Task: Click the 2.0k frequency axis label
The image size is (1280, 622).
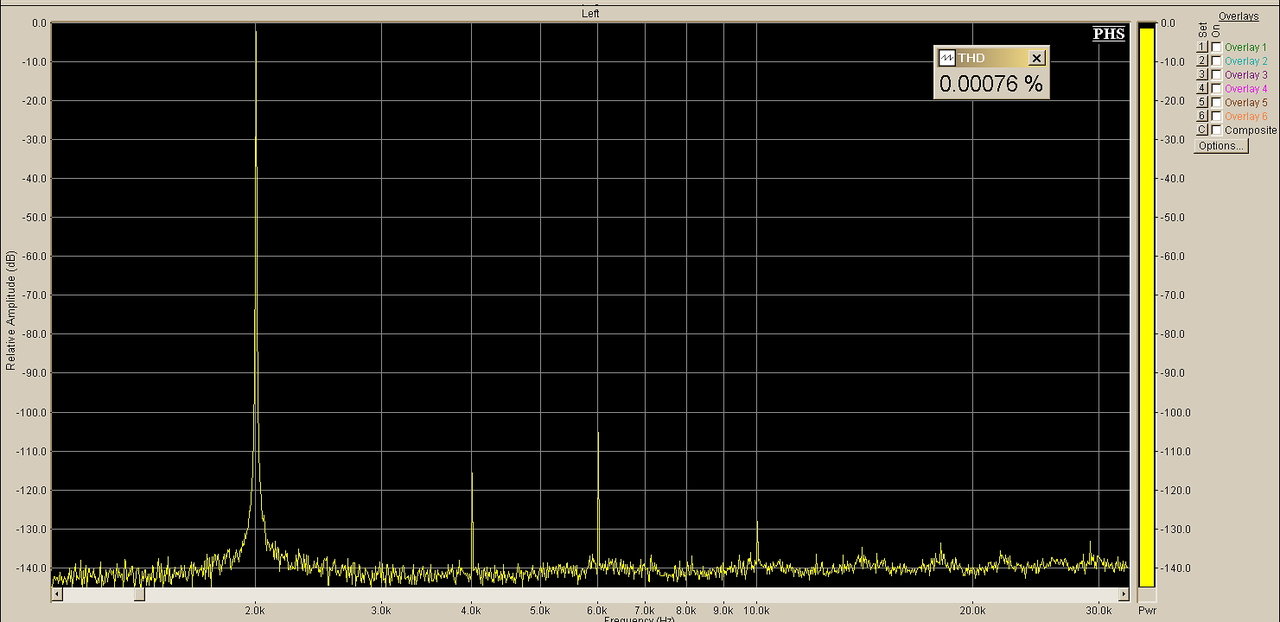Action: [256, 609]
